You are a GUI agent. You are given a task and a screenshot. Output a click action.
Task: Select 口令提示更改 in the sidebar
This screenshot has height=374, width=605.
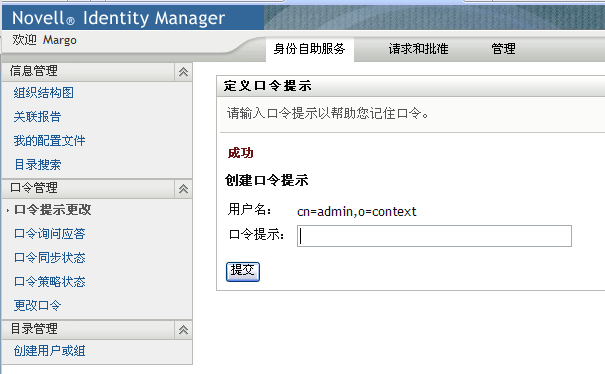(x=52, y=210)
